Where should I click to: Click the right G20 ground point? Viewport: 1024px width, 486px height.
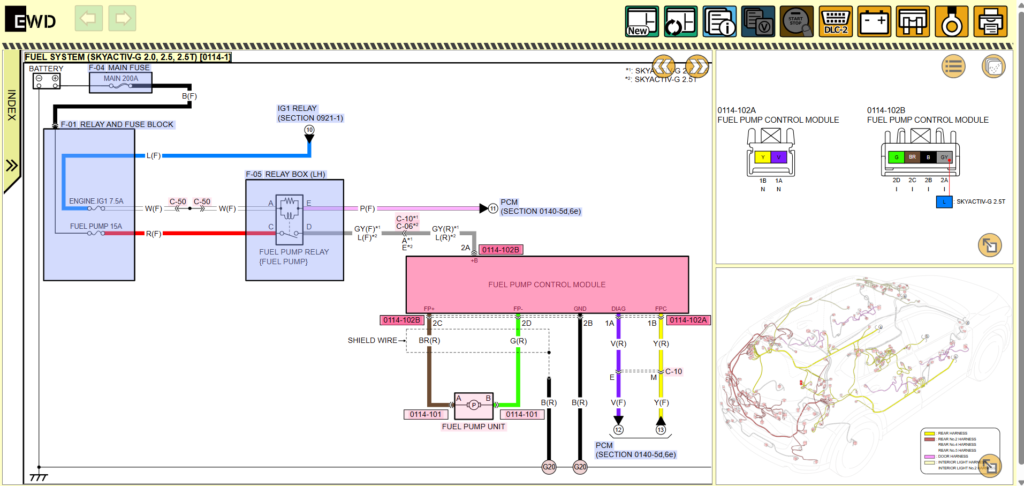(x=580, y=467)
